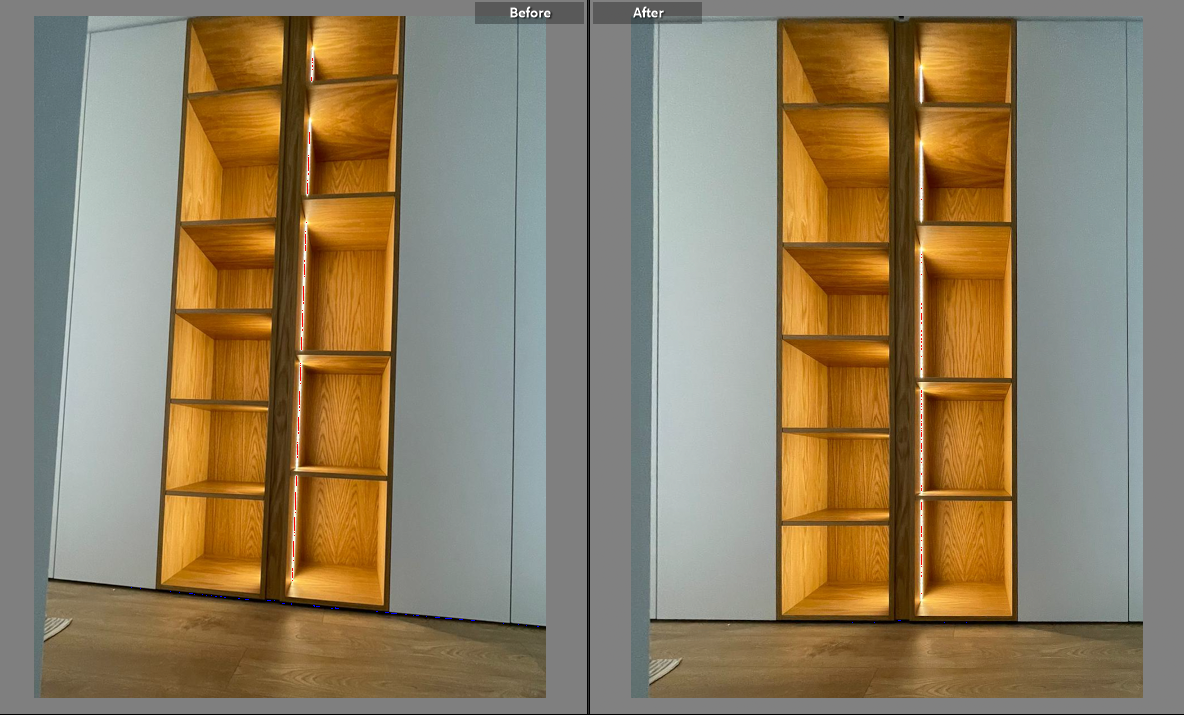Click the rug corner in After image
Viewport: 1184px width, 715px height.
pyautogui.click(x=665, y=668)
